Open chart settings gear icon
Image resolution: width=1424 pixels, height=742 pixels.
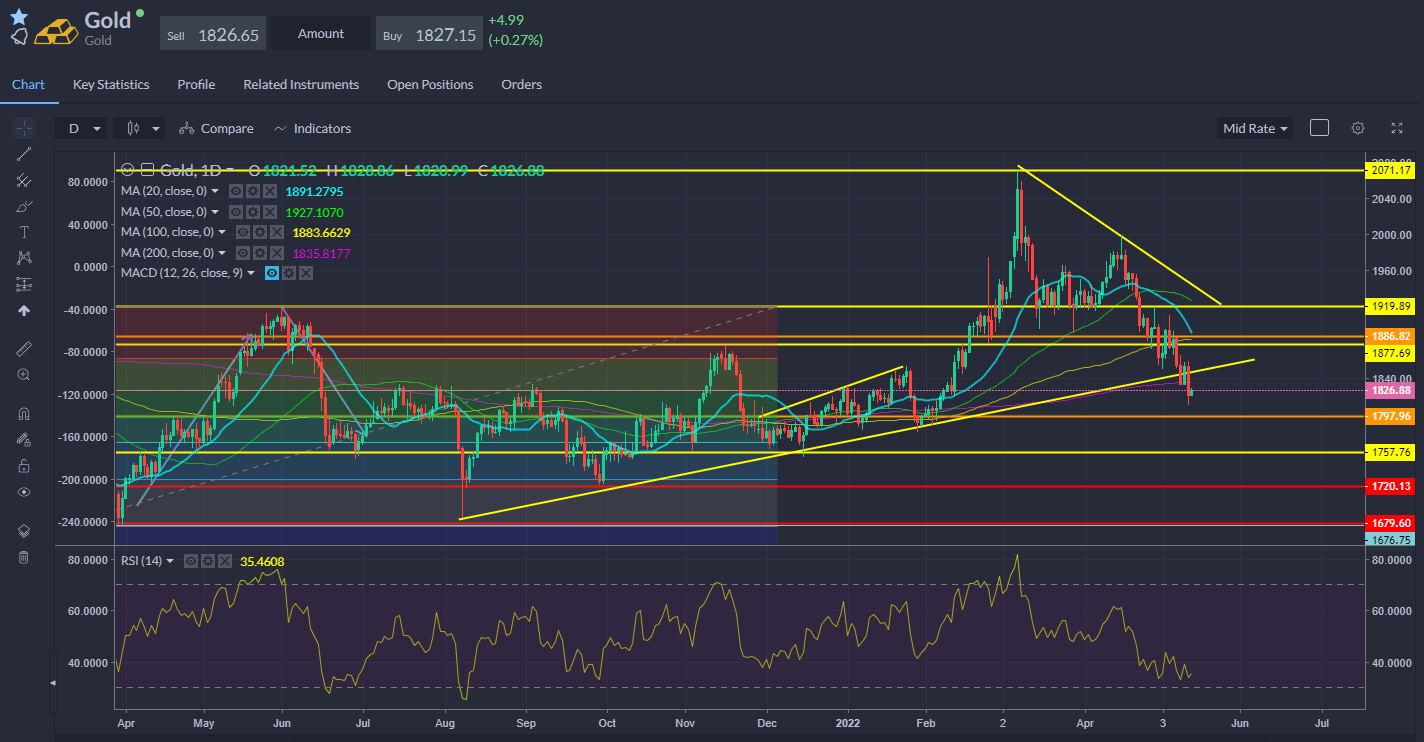click(x=1358, y=128)
